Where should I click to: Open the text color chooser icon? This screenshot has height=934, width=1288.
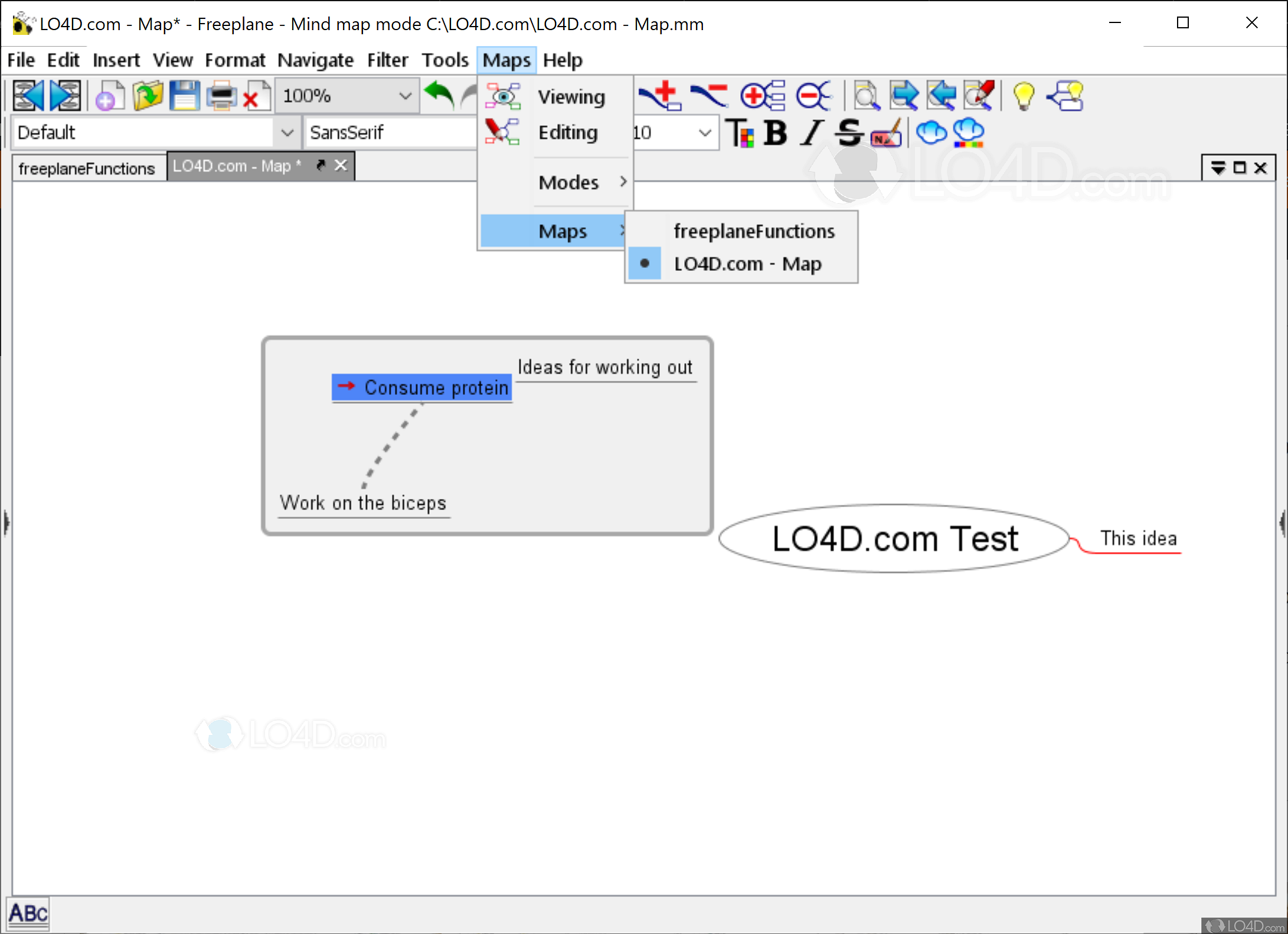tap(740, 132)
